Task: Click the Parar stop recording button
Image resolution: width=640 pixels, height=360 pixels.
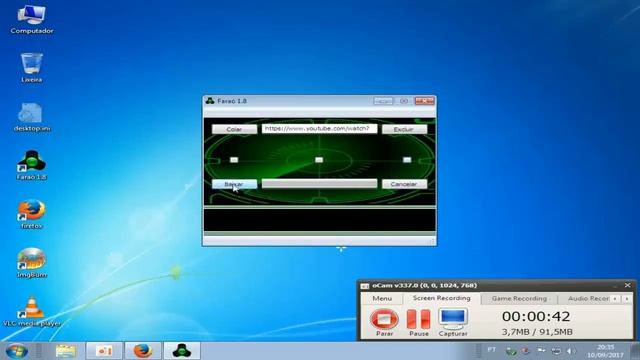Action: (x=384, y=322)
